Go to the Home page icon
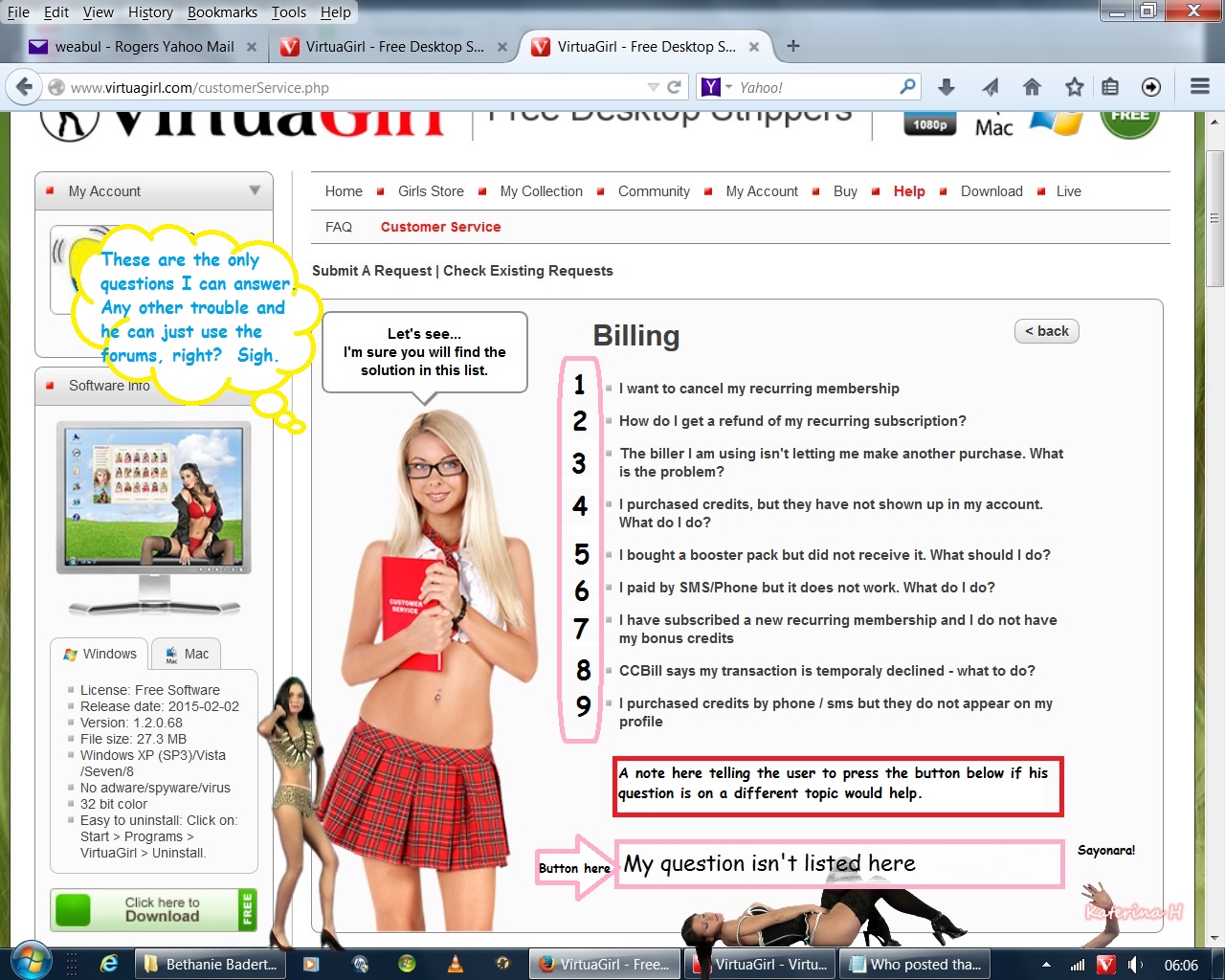 (x=1032, y=87)
